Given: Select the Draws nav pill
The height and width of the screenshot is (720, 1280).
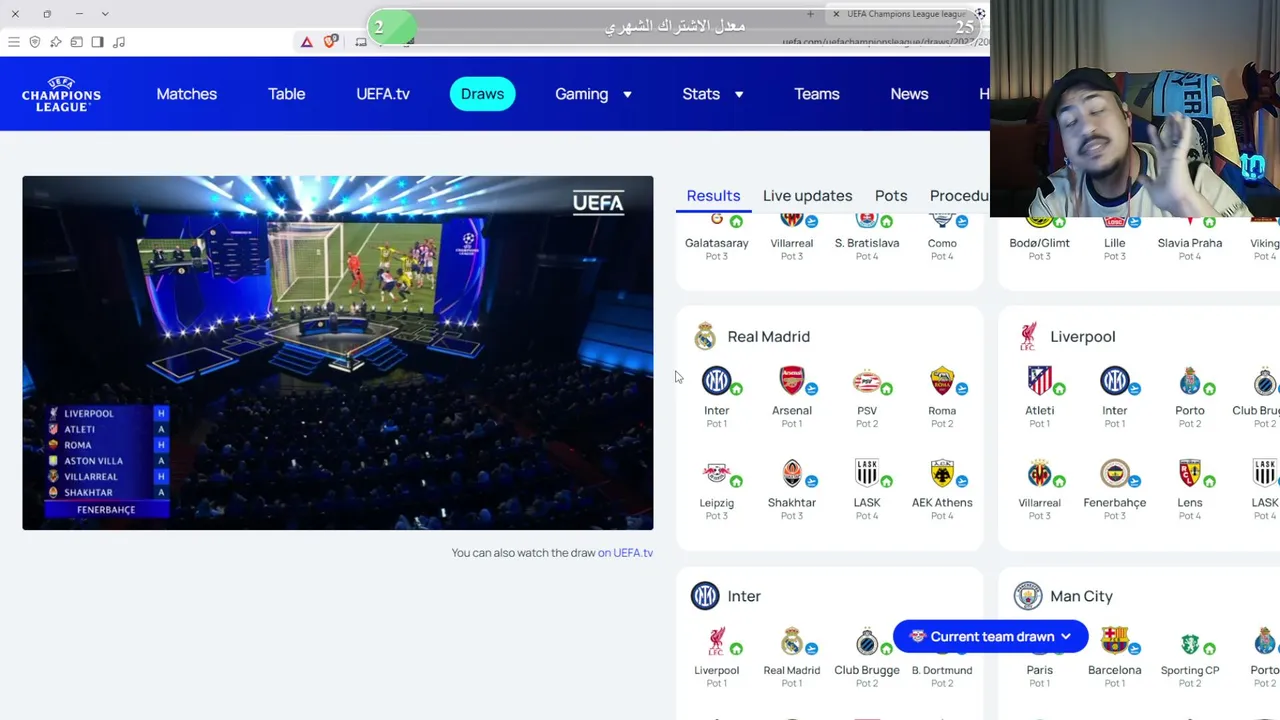Looking at the screenshot, I should (x=482, y=94).
